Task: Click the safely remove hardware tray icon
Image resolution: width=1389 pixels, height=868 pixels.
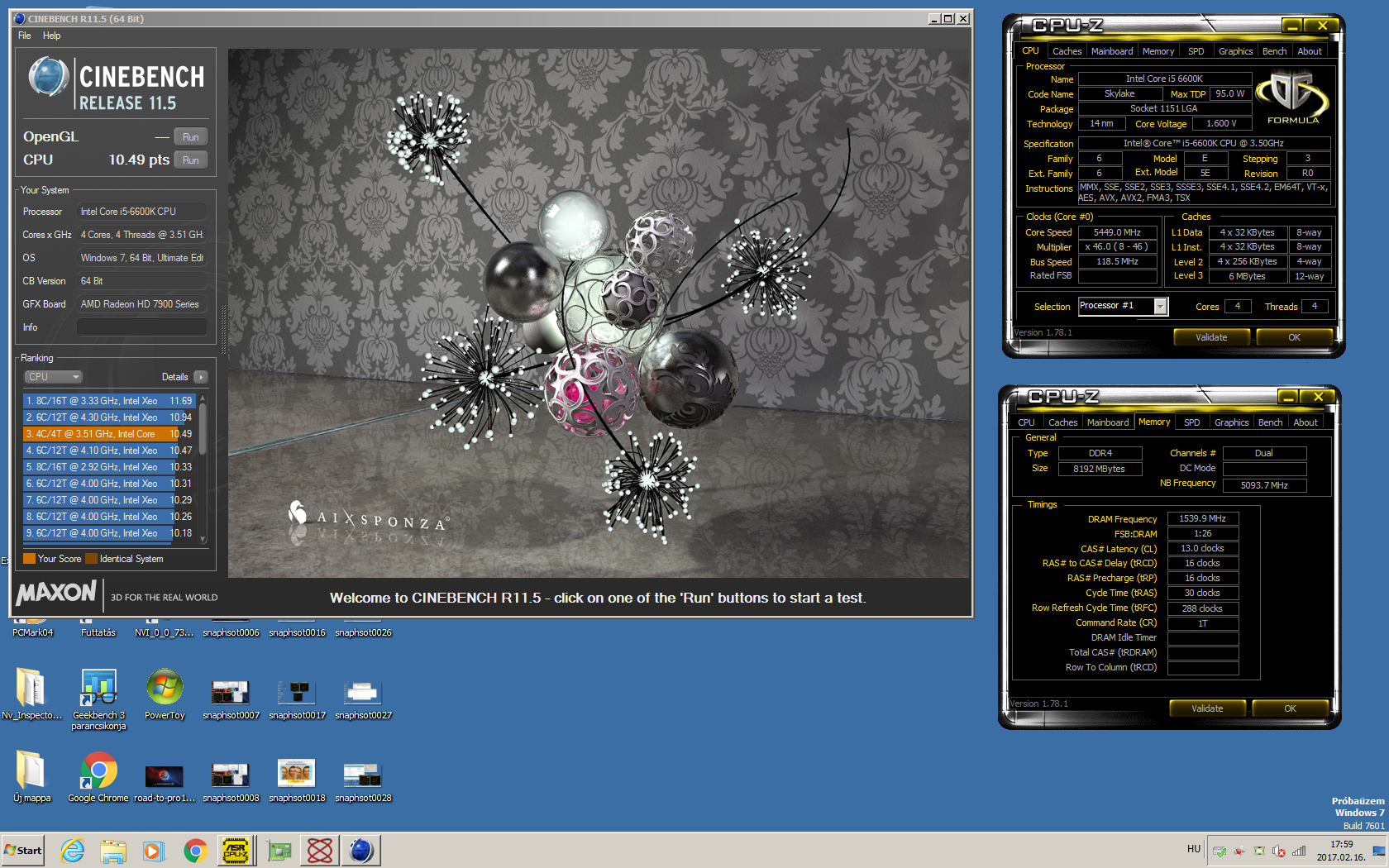Action: click(x=1220, y=851)
